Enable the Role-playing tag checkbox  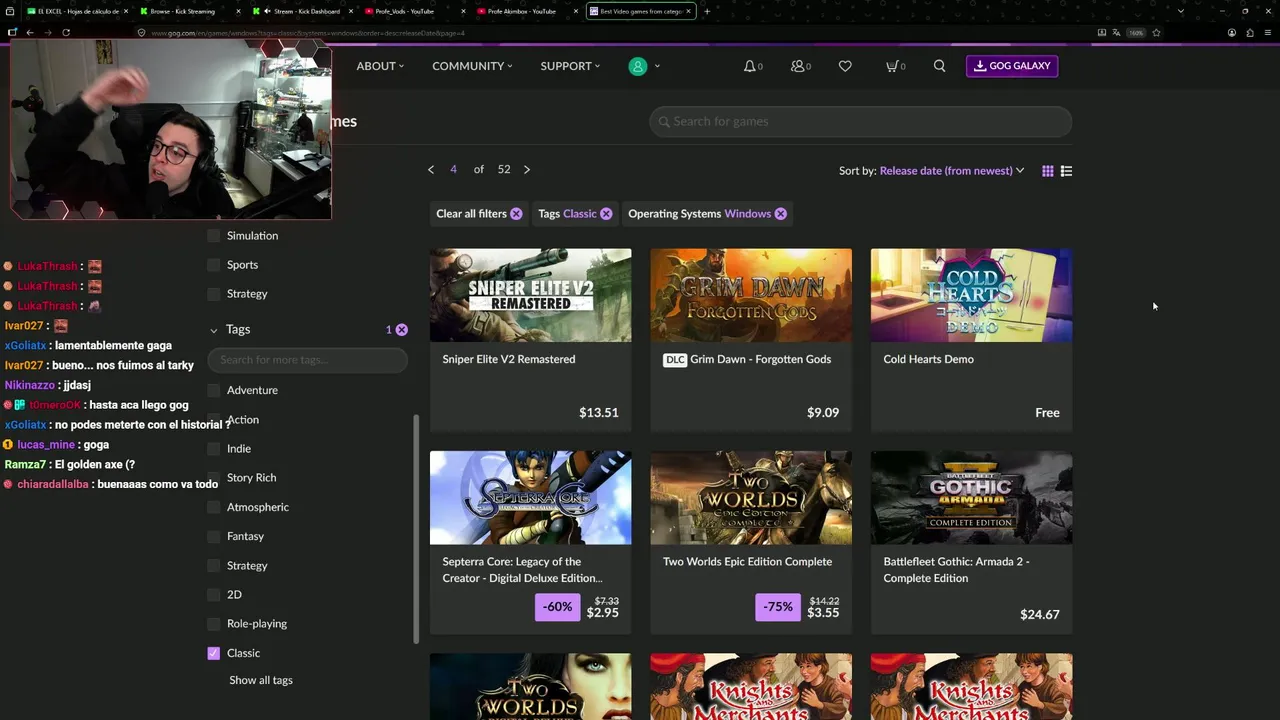213,624
